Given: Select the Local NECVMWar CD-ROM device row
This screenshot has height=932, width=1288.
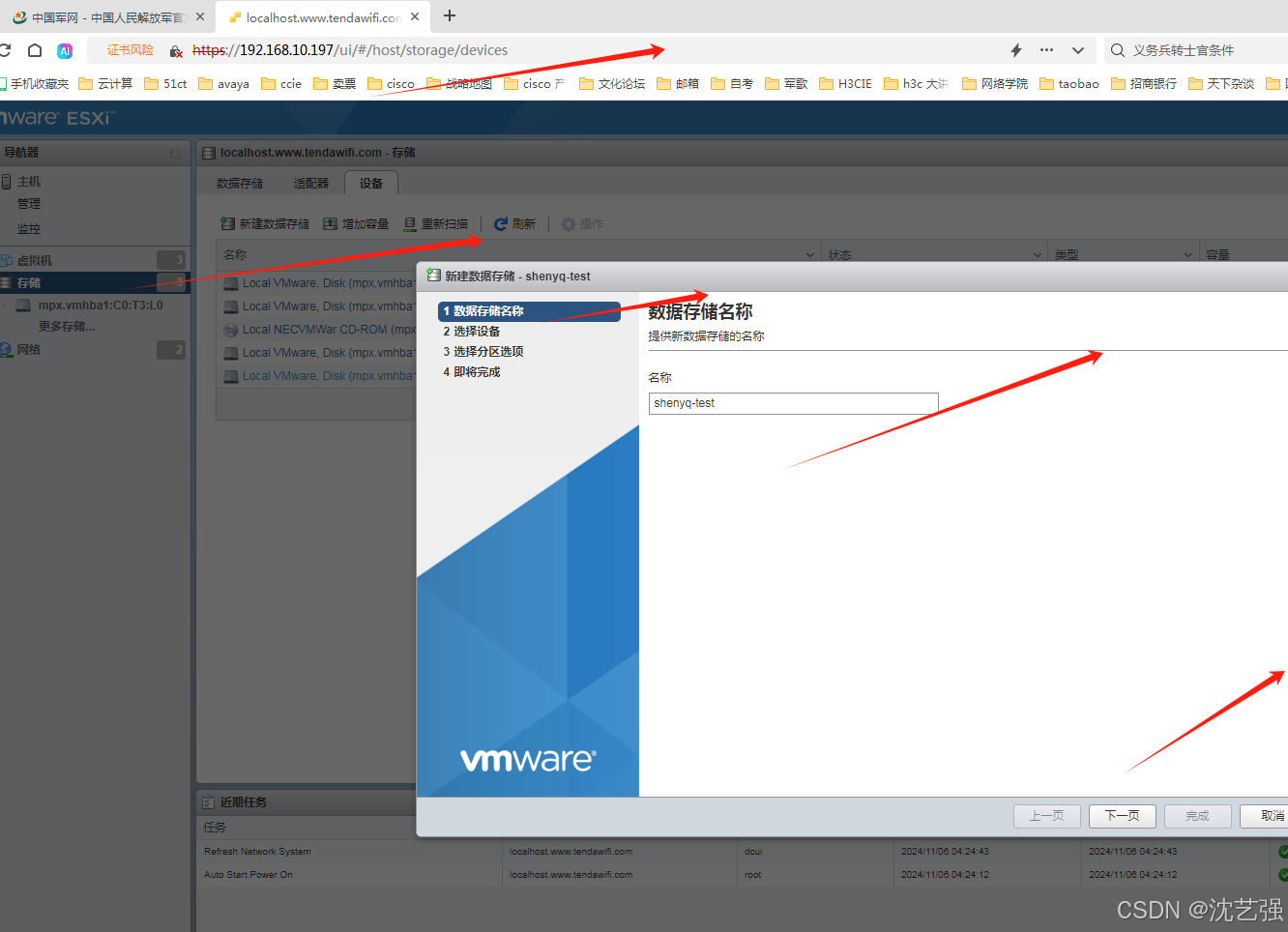Looking at the screenshot, I should [316, 330].
